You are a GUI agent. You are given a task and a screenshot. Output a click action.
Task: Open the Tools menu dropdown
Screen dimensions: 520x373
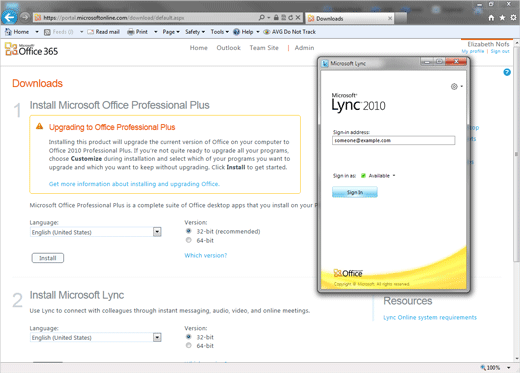[220, 32]
